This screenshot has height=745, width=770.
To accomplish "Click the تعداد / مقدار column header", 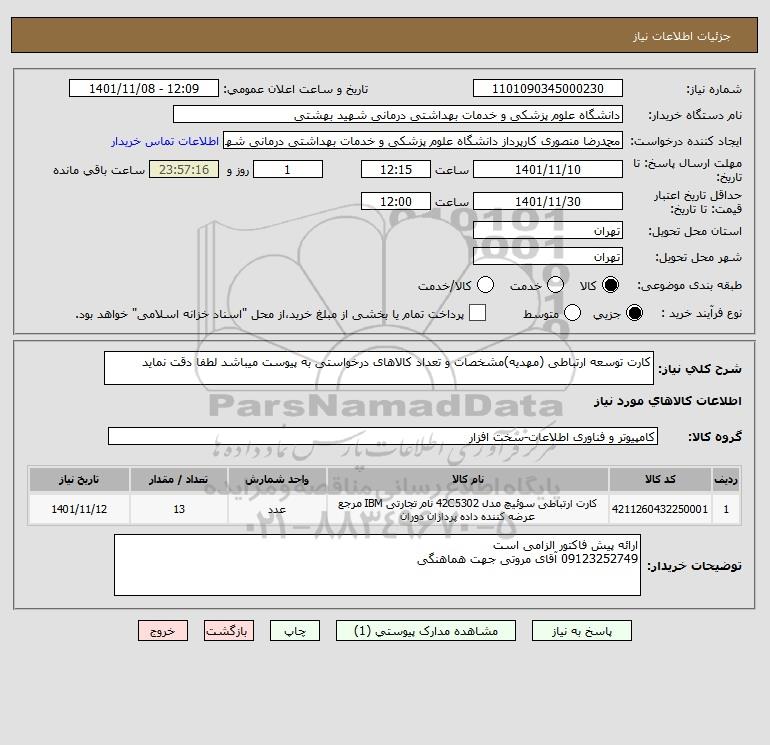I will click(179, 479).
